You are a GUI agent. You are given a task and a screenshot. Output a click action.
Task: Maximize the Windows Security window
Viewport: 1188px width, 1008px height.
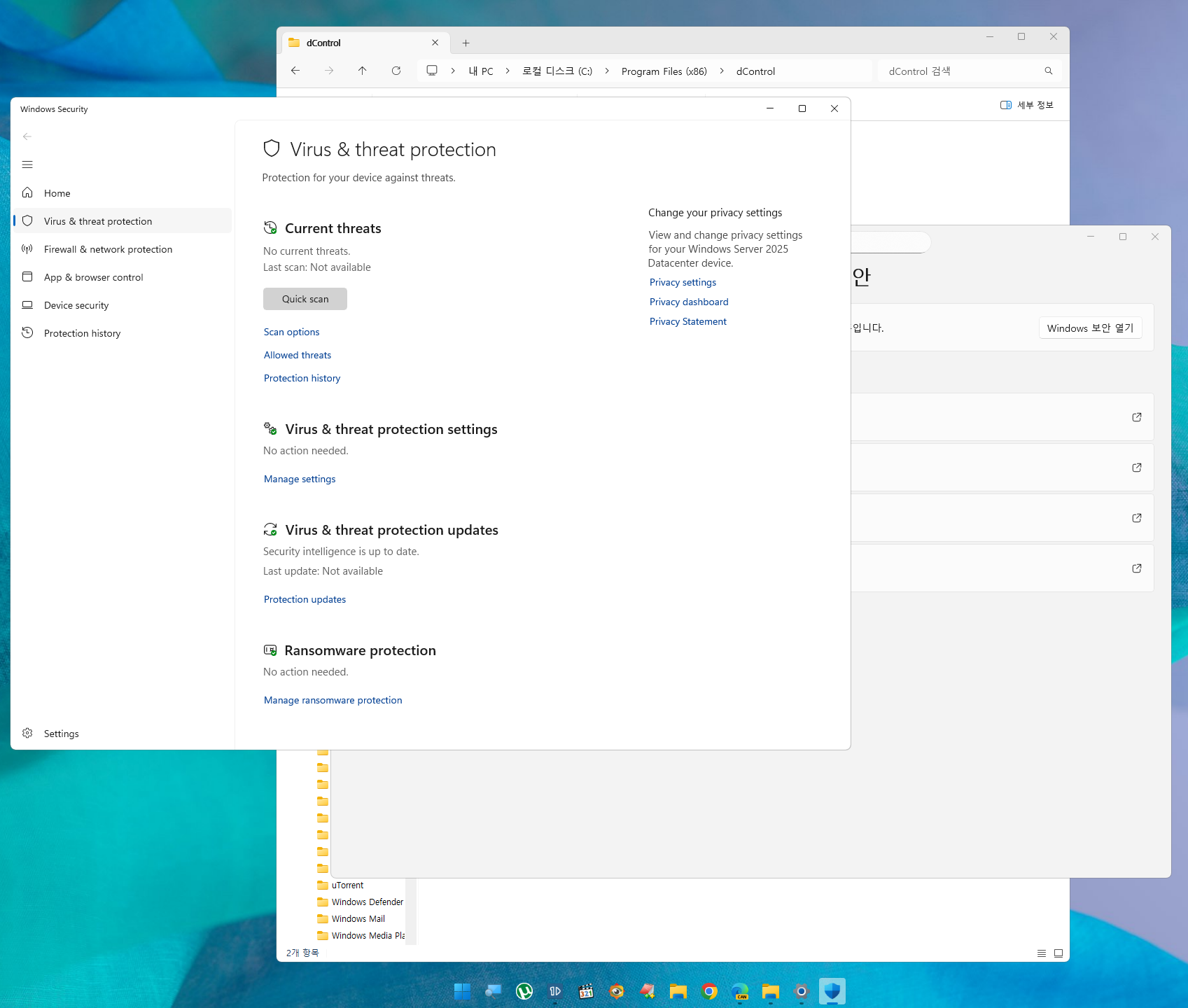[802, 108]
